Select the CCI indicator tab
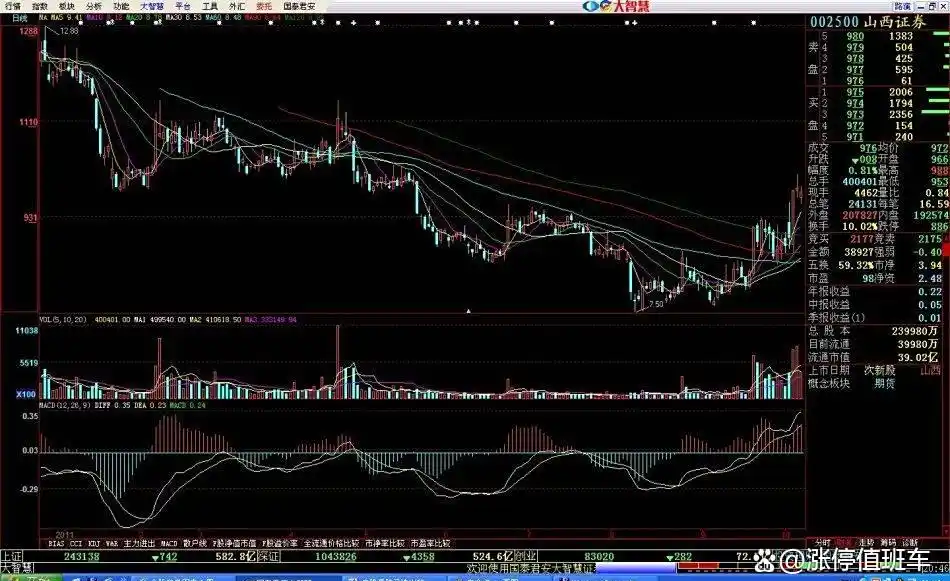950x581 pixels. [x=76, y=543]
